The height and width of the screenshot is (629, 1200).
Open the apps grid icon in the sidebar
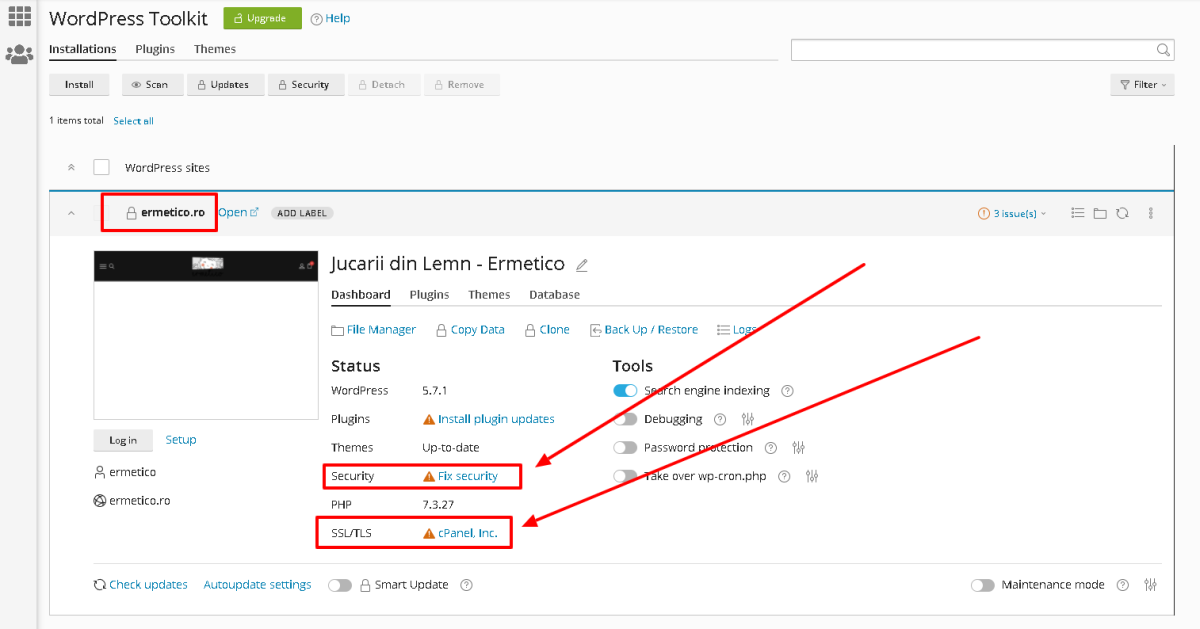click(19, 16)
